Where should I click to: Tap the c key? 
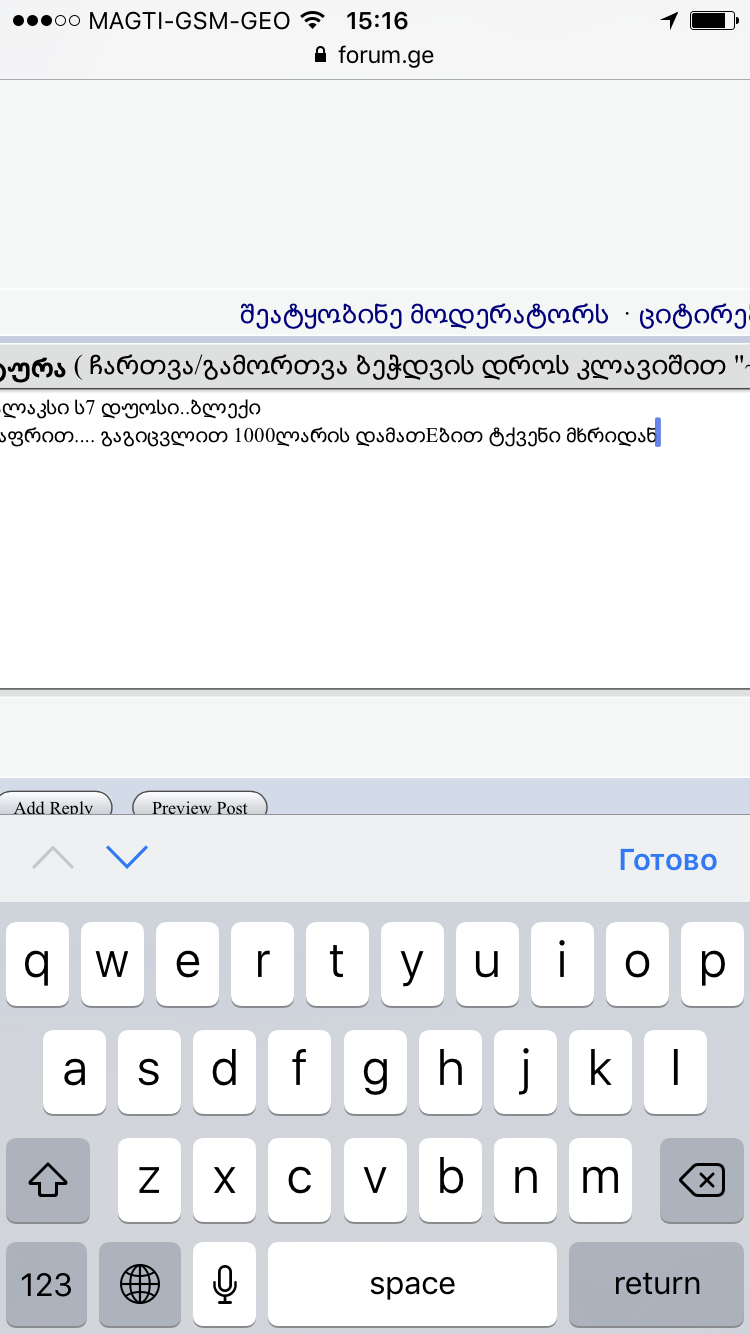pyautogui.click(x=300, y=1180)
